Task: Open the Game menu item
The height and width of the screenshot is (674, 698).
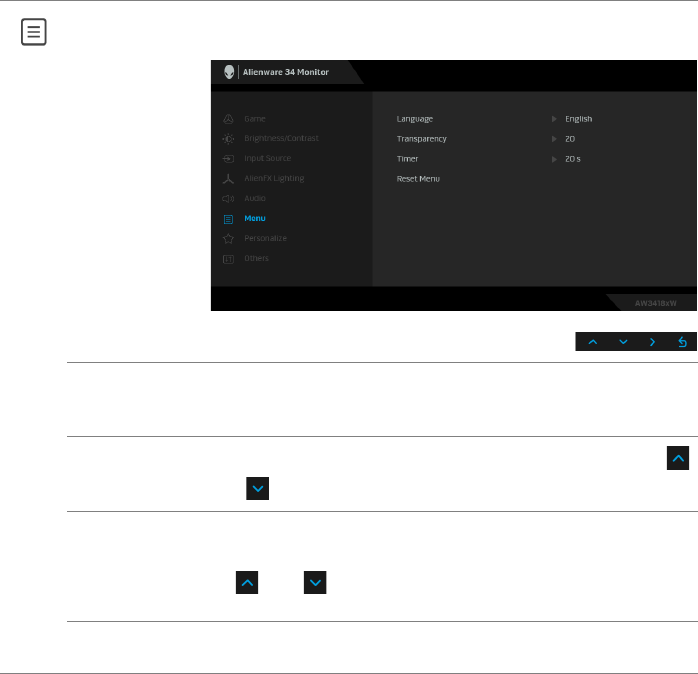Action: pyautogui.click(x=255, y=119)
